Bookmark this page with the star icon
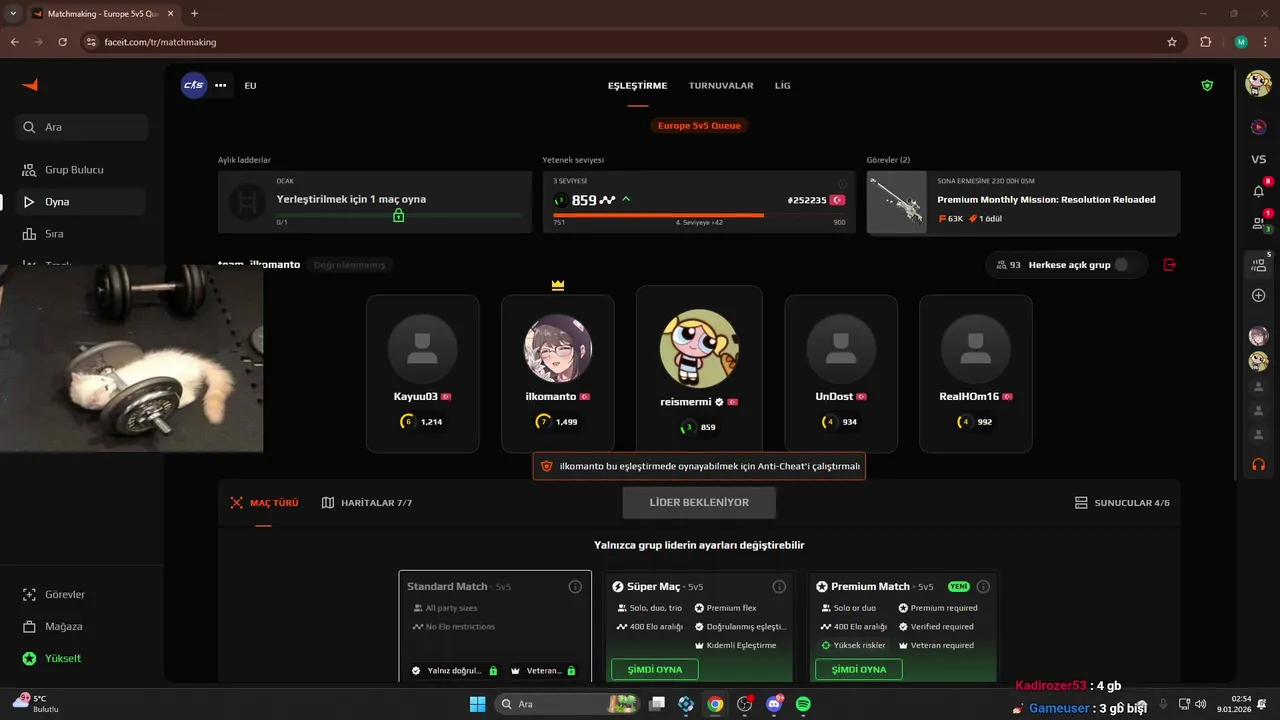Image resolution: width=1280 pixels, height=720 pixels. tap(1172, 42)
